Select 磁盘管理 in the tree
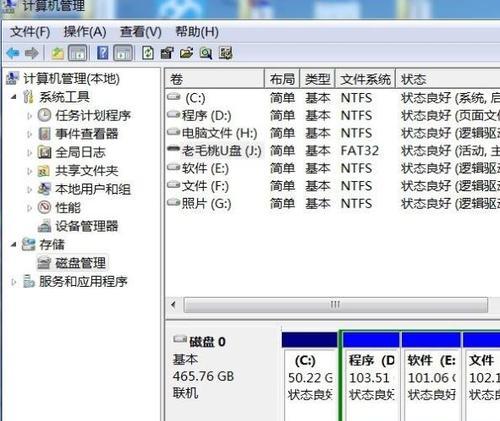The image size is (500, 421). [81, 263]
